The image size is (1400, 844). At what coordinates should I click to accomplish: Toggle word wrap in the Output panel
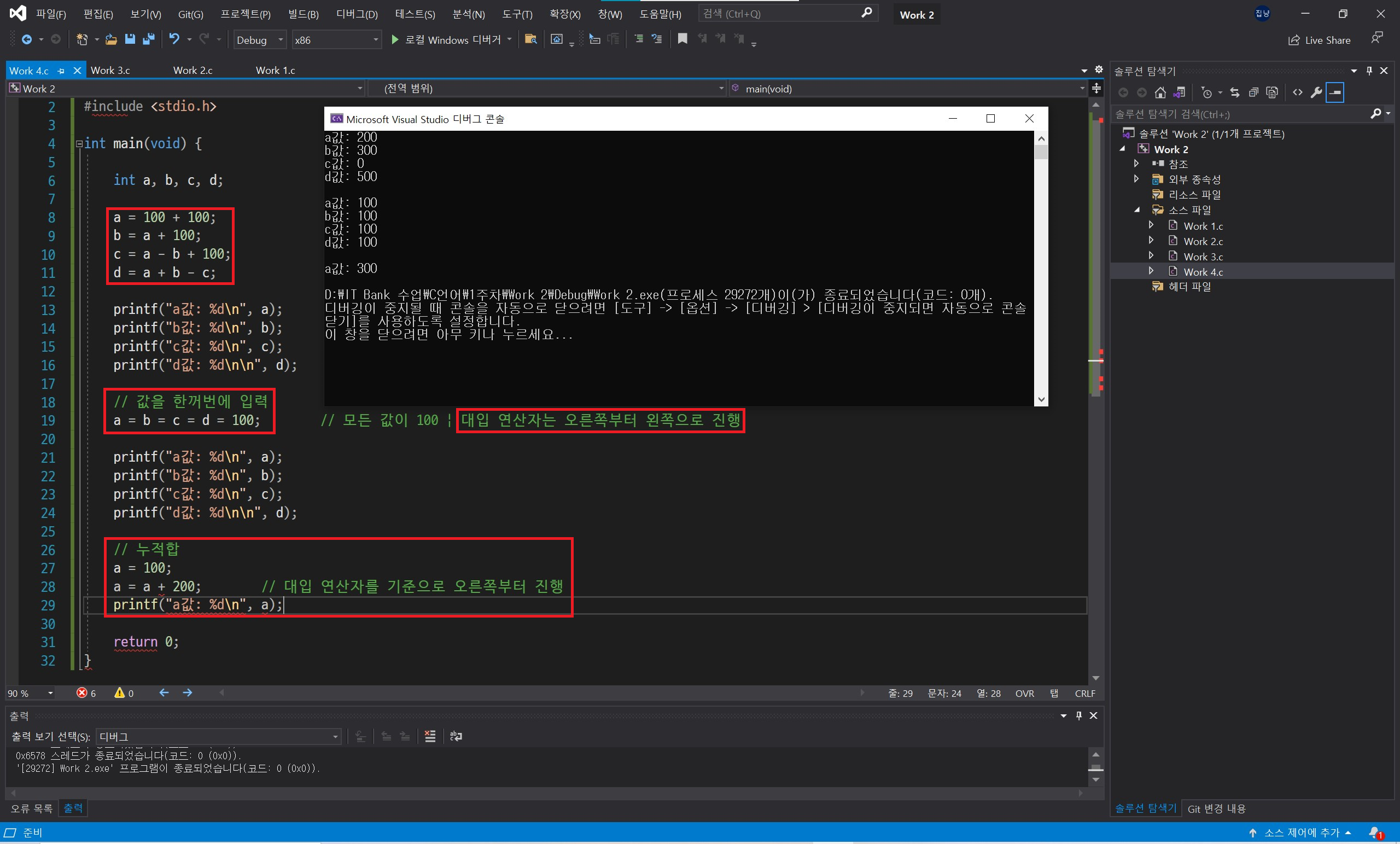coord(456,737)
